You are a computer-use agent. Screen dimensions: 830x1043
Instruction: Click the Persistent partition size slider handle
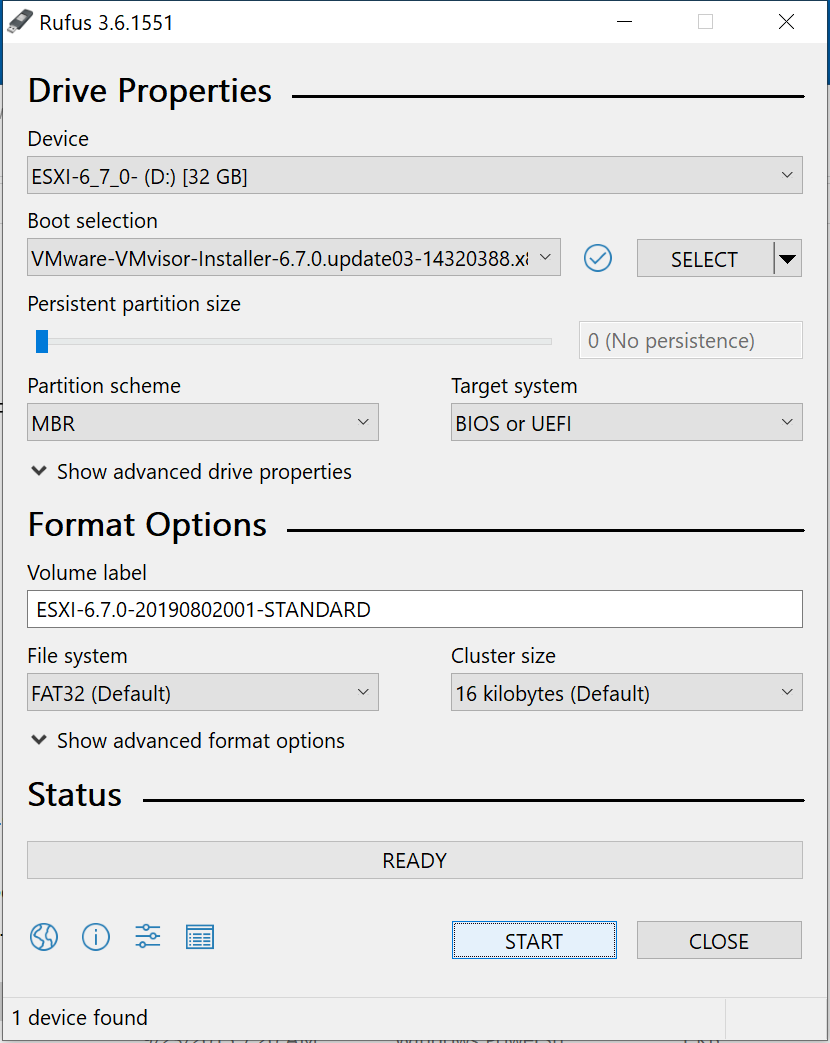click(42, 342)
